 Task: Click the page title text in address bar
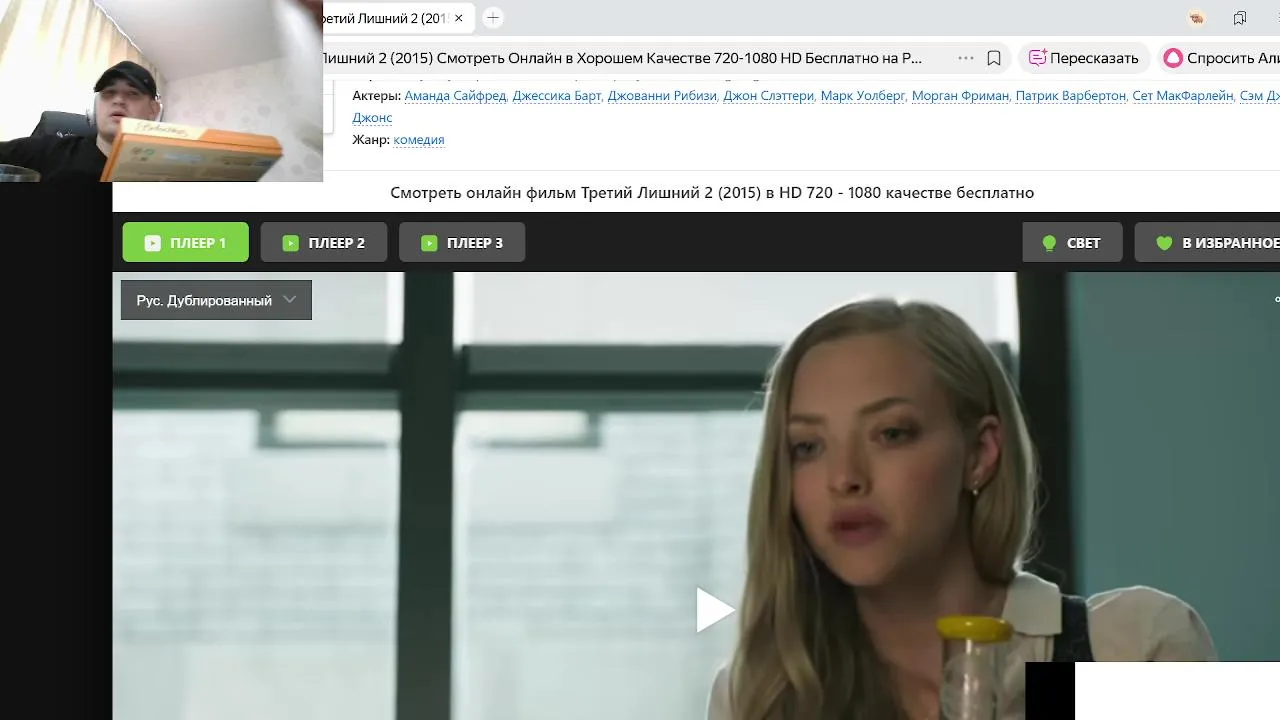[622, 58]
